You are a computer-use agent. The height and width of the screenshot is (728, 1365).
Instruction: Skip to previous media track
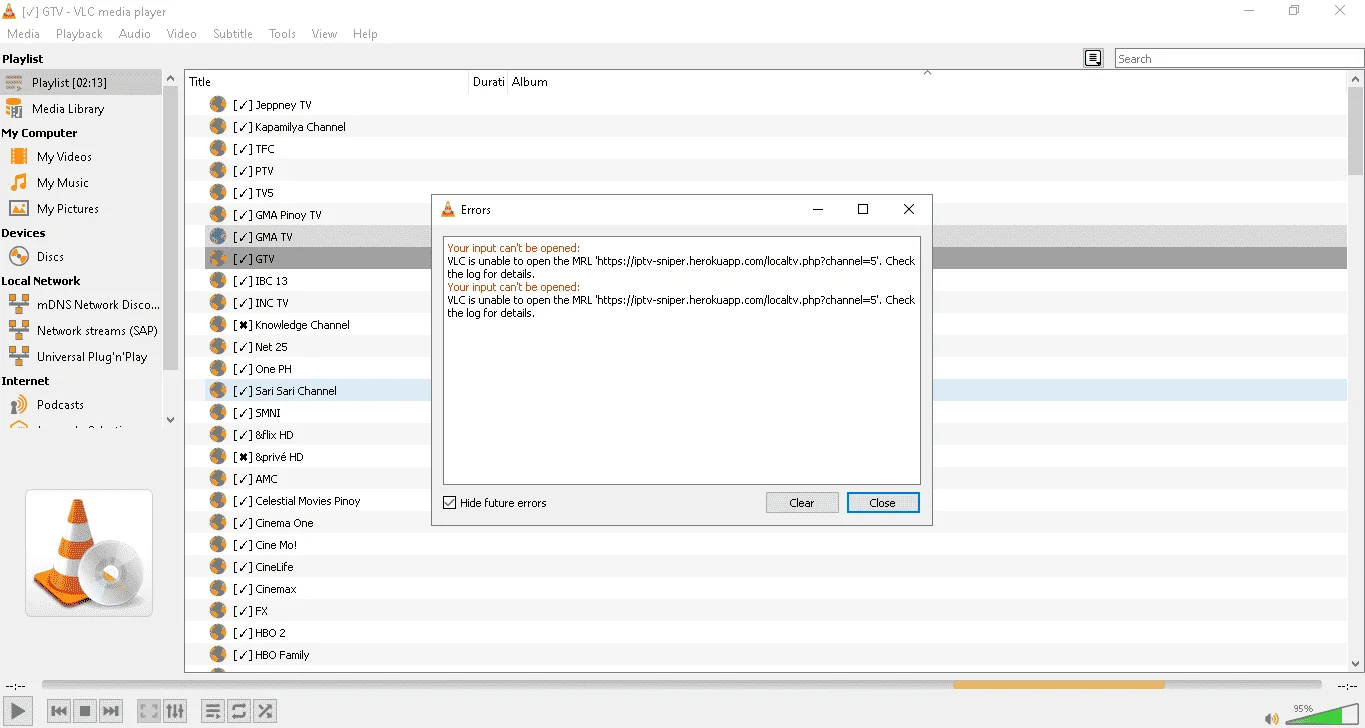(59, 711)
